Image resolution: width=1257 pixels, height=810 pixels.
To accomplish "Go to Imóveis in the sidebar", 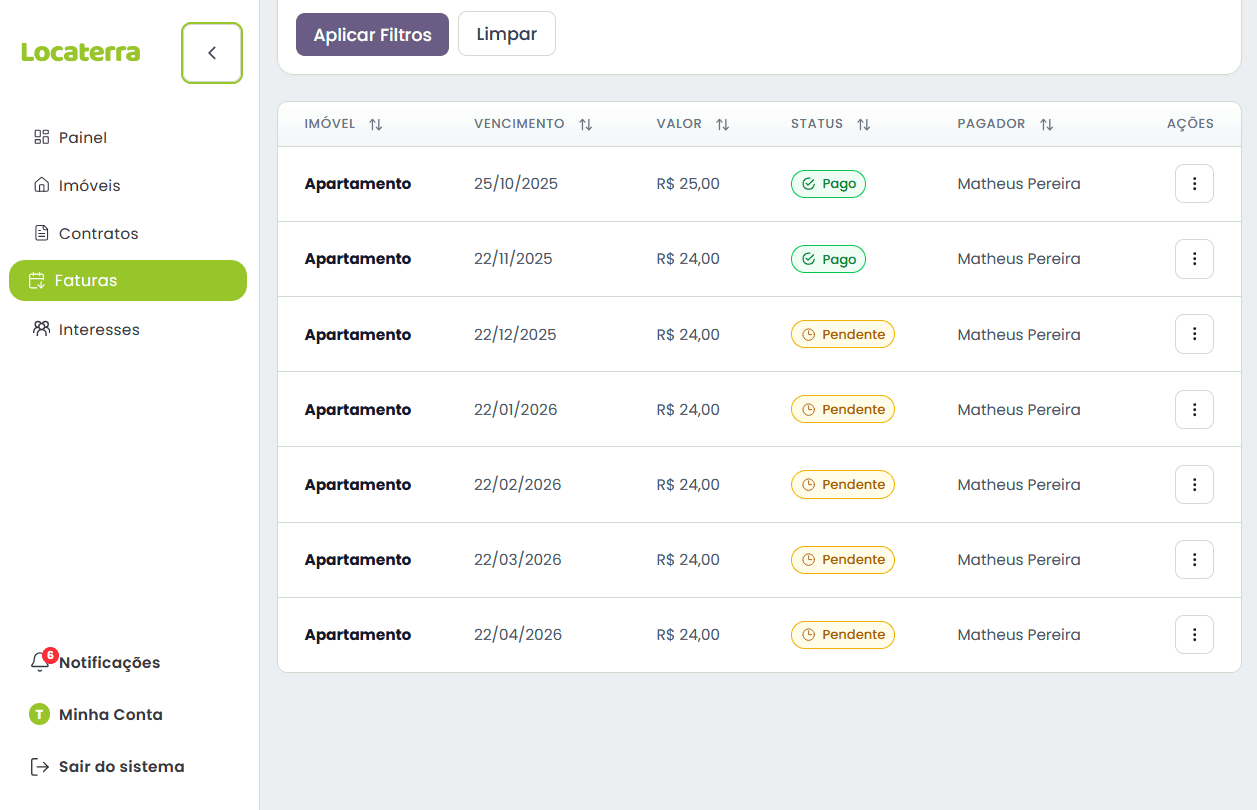I will point(89,186).
